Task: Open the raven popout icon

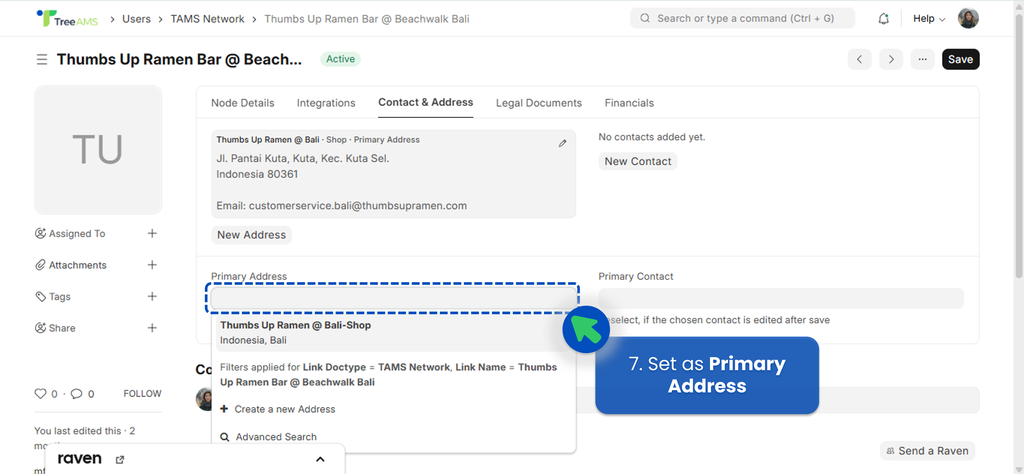Action: coord(120,460)
